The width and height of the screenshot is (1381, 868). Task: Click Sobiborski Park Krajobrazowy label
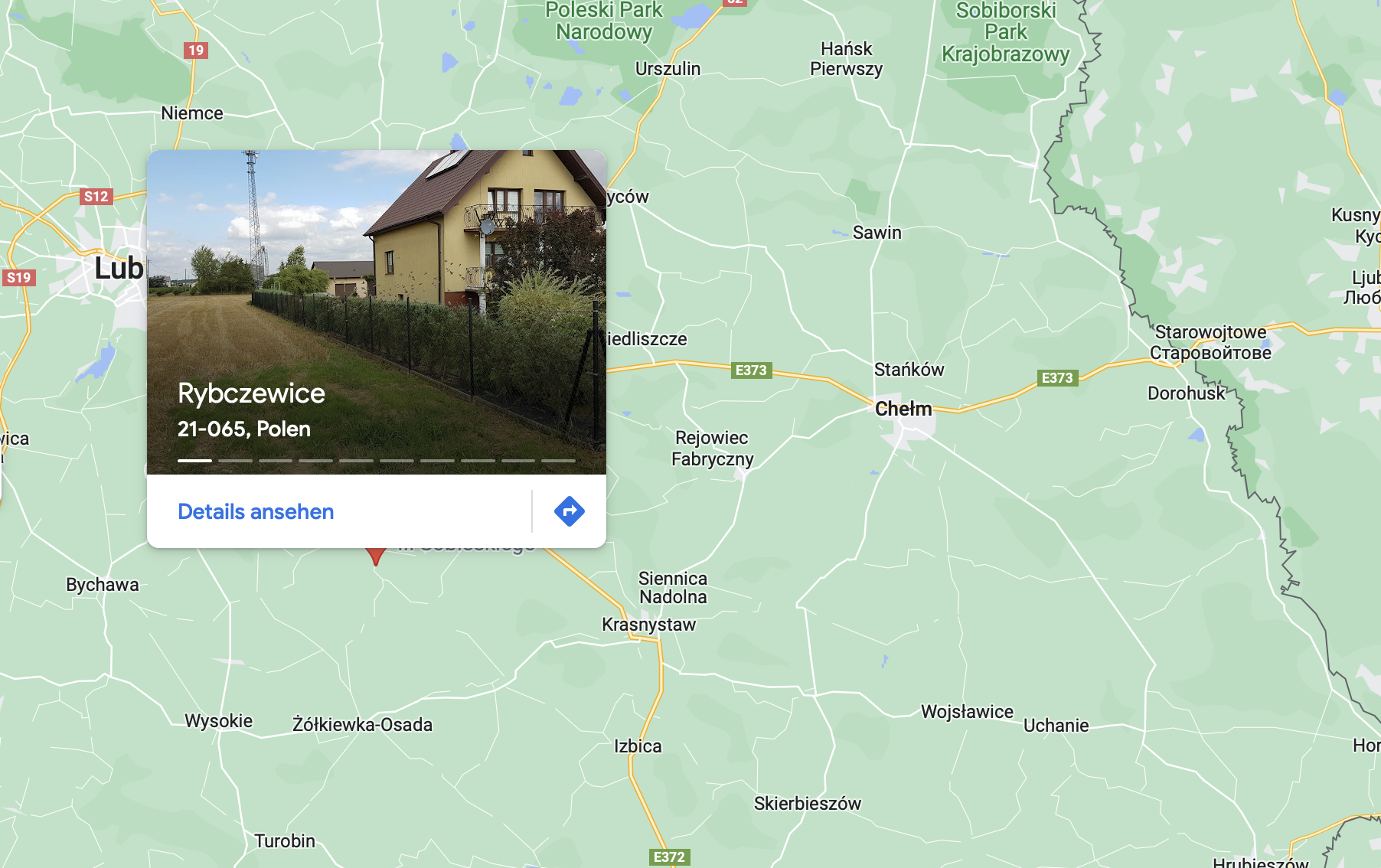1005,32
